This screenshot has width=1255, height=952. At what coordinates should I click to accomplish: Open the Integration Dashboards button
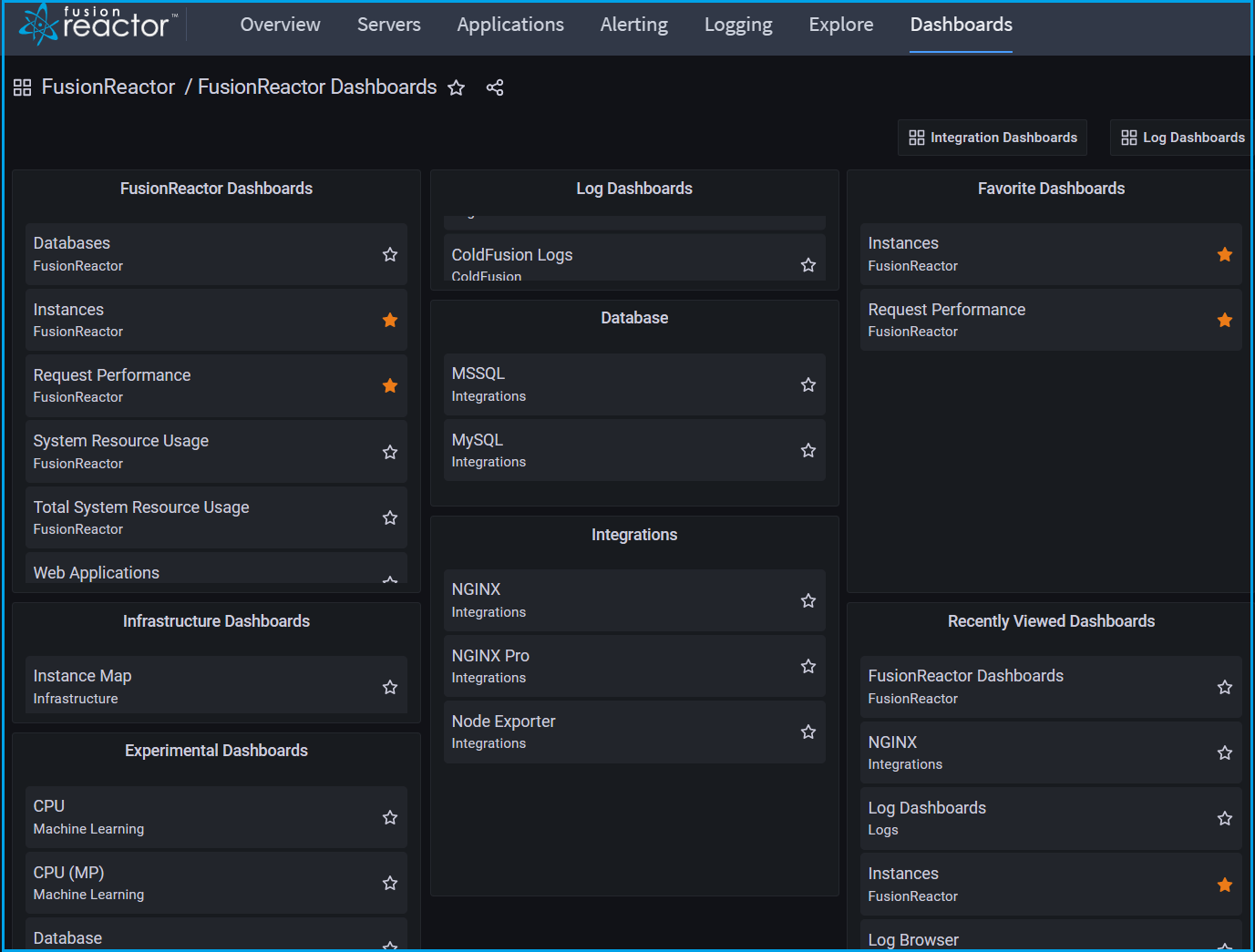(993, 138)
